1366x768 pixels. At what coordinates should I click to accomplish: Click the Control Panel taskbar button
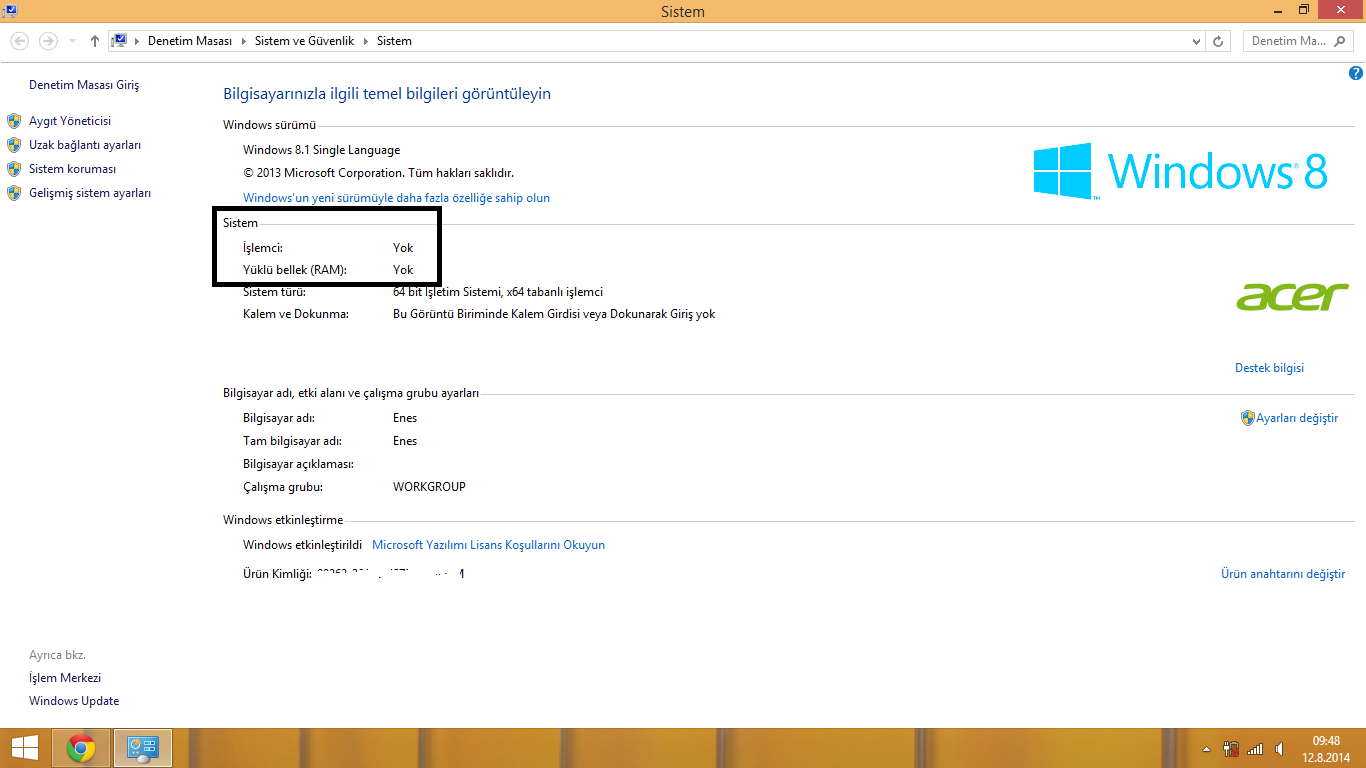point(143,748)
